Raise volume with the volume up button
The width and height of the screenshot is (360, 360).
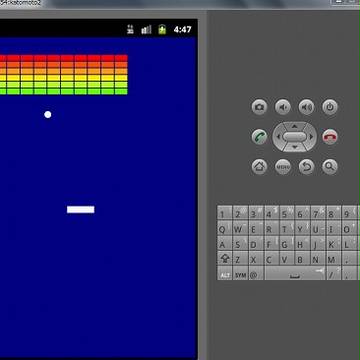(x=306, y=107)
